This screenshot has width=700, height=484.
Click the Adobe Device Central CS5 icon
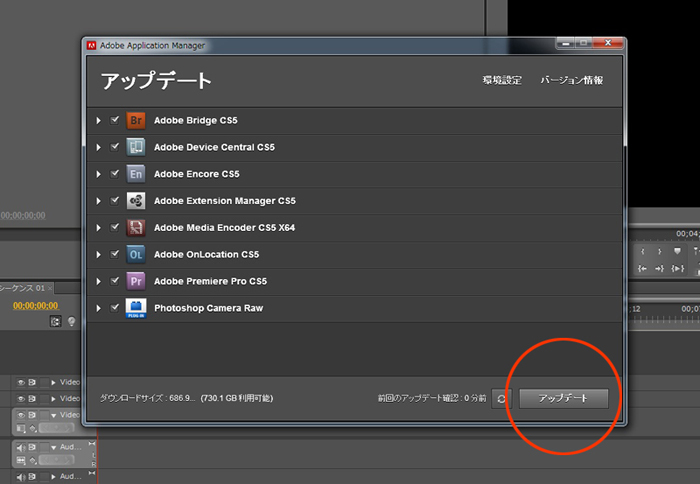click(136, 147)
